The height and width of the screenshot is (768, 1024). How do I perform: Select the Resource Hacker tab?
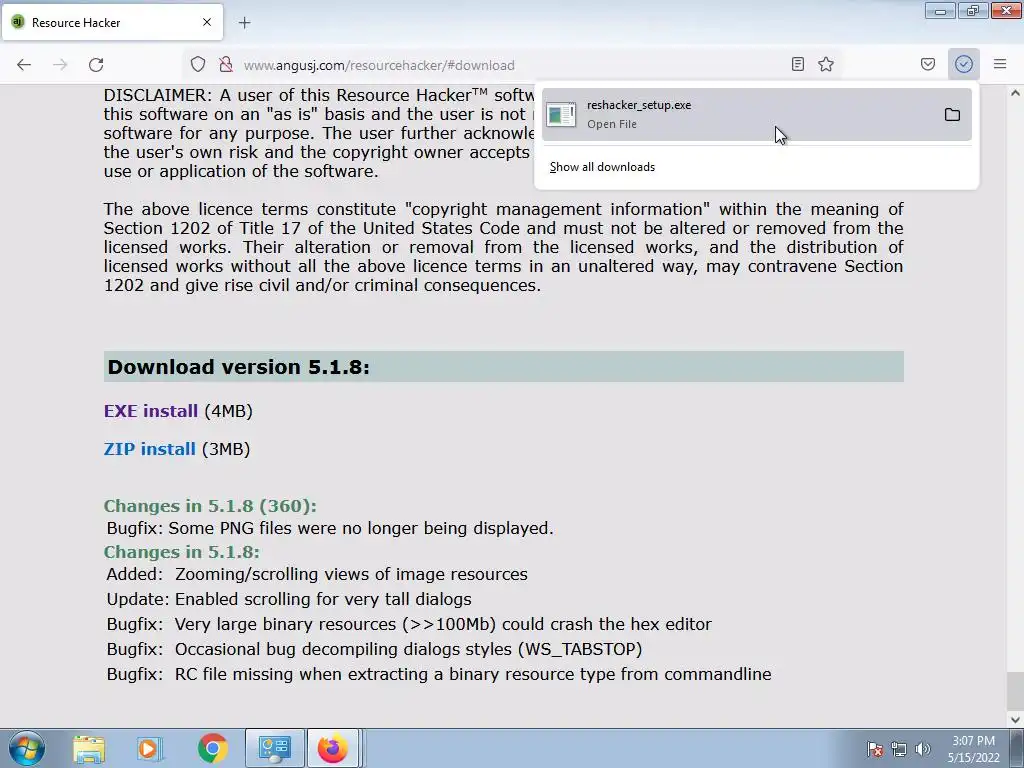(112, 22)
